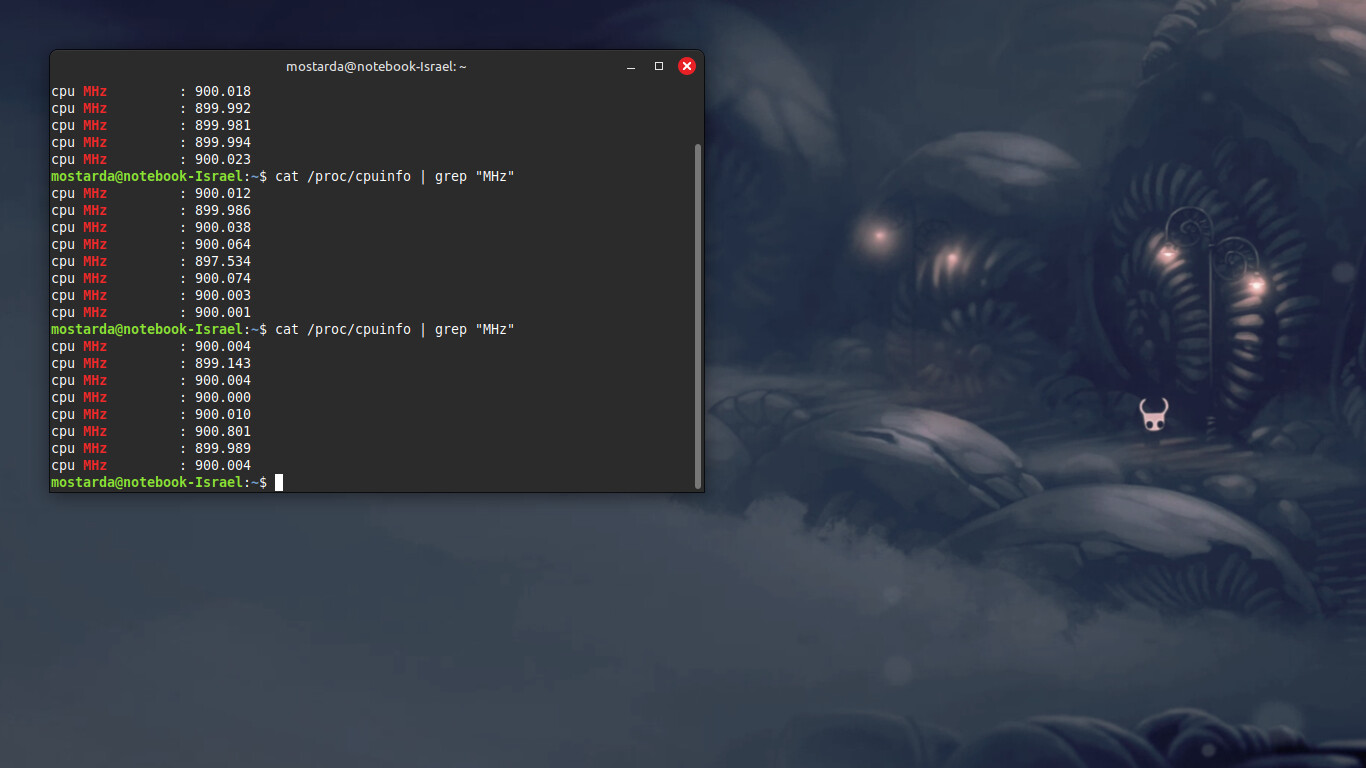The height and width of the screenshot is (768, 1366).
Task: Click the value 900.074
Action: tap(223, 278)
